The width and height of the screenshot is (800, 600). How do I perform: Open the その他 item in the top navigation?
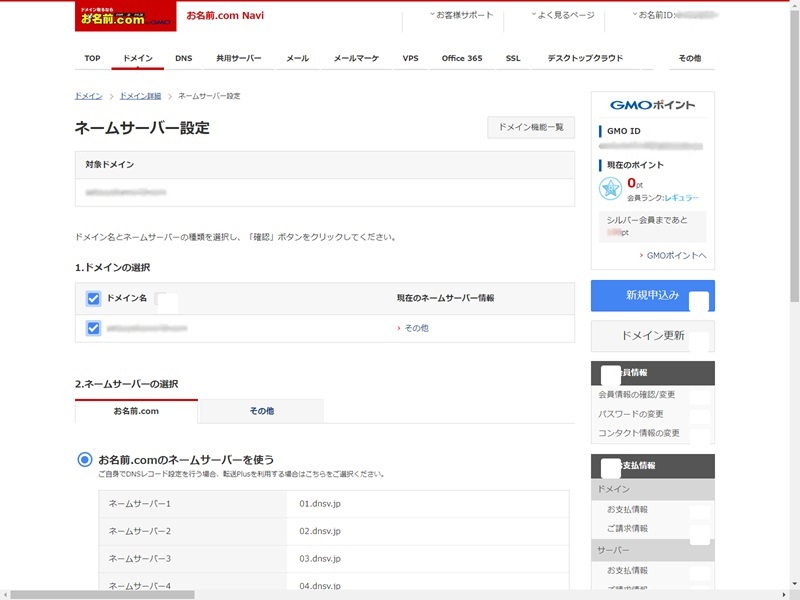click(690, 58)
